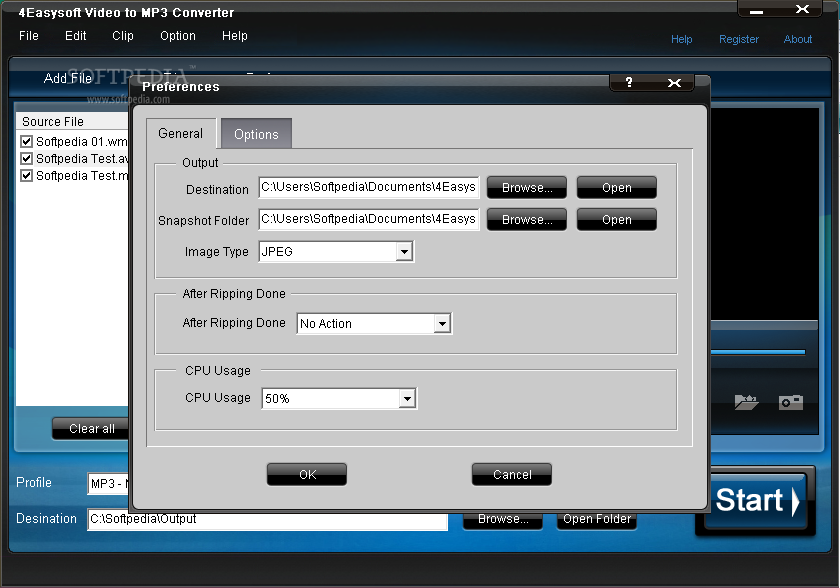Open the About link

tap(798, 39)
